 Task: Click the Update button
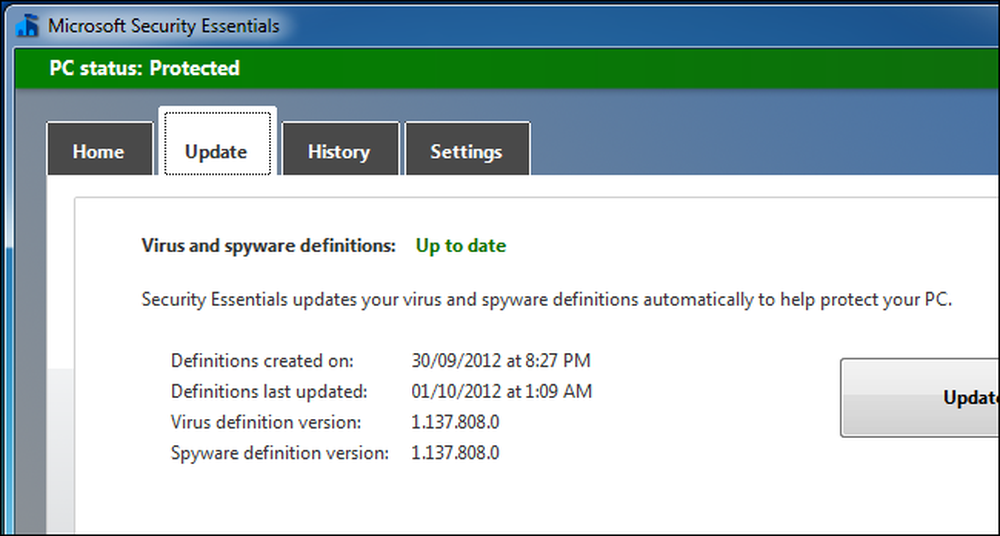point(920,398)
